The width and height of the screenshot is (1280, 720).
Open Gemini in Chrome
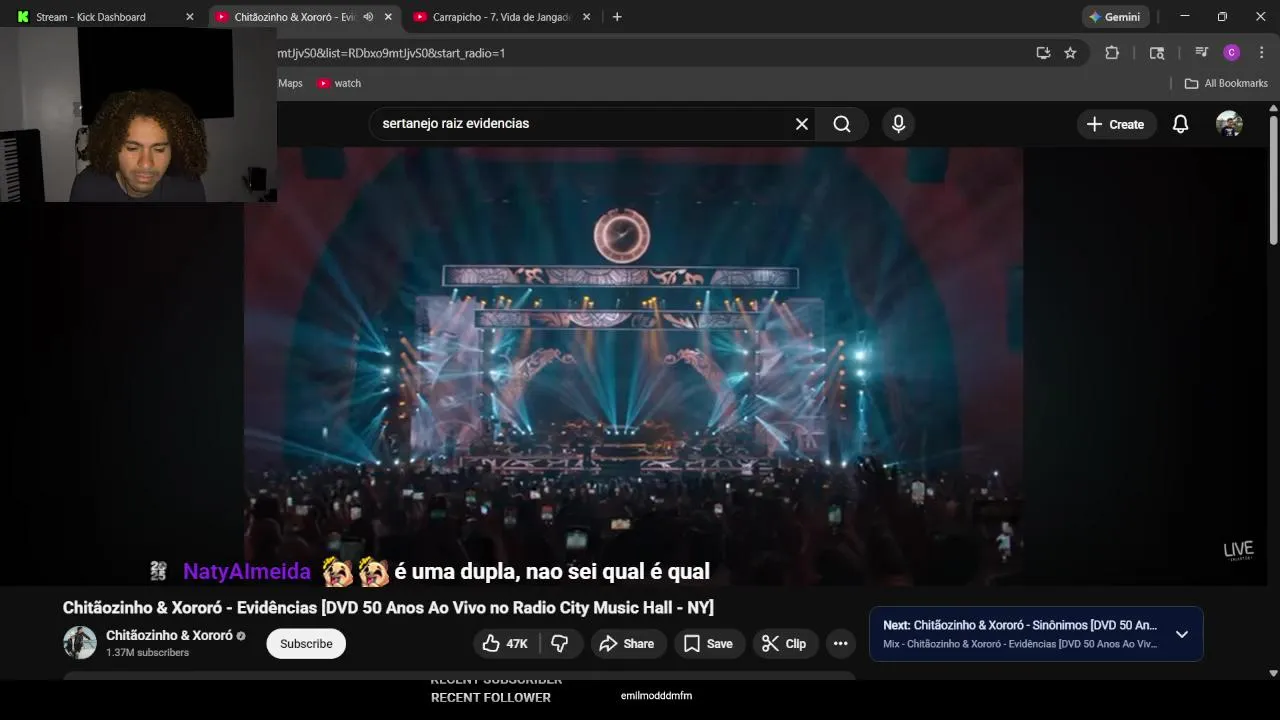(x=1115, y=17)
